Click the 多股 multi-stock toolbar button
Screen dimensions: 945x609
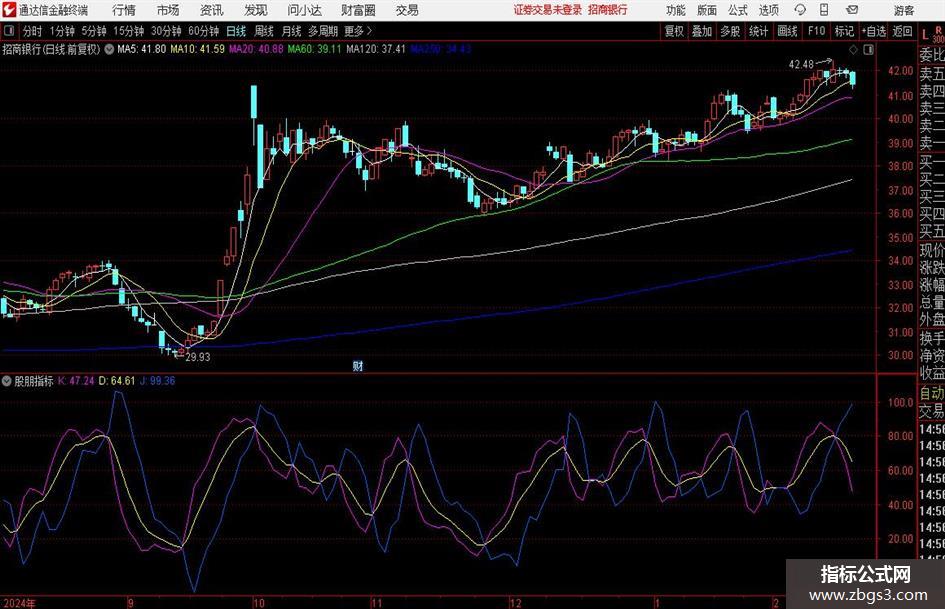pyautogui.click(x=730, y=31)
